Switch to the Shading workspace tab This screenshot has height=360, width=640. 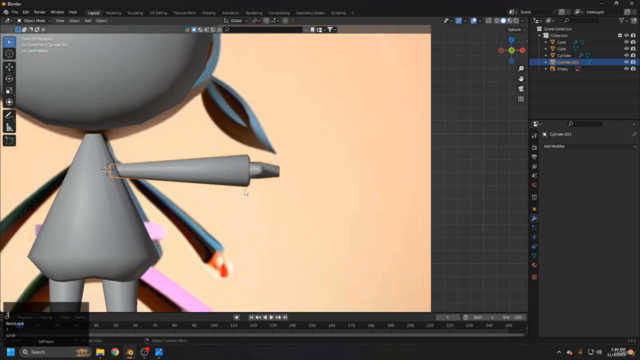point(209,13)
